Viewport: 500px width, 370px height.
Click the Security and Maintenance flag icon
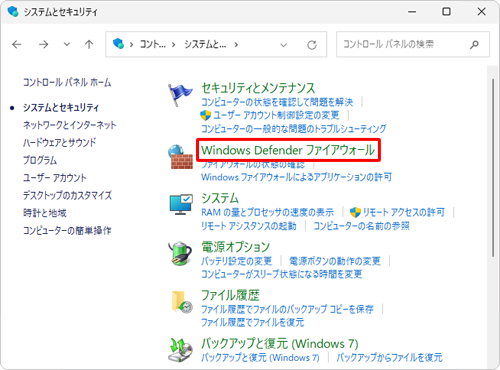coord(180,95)
